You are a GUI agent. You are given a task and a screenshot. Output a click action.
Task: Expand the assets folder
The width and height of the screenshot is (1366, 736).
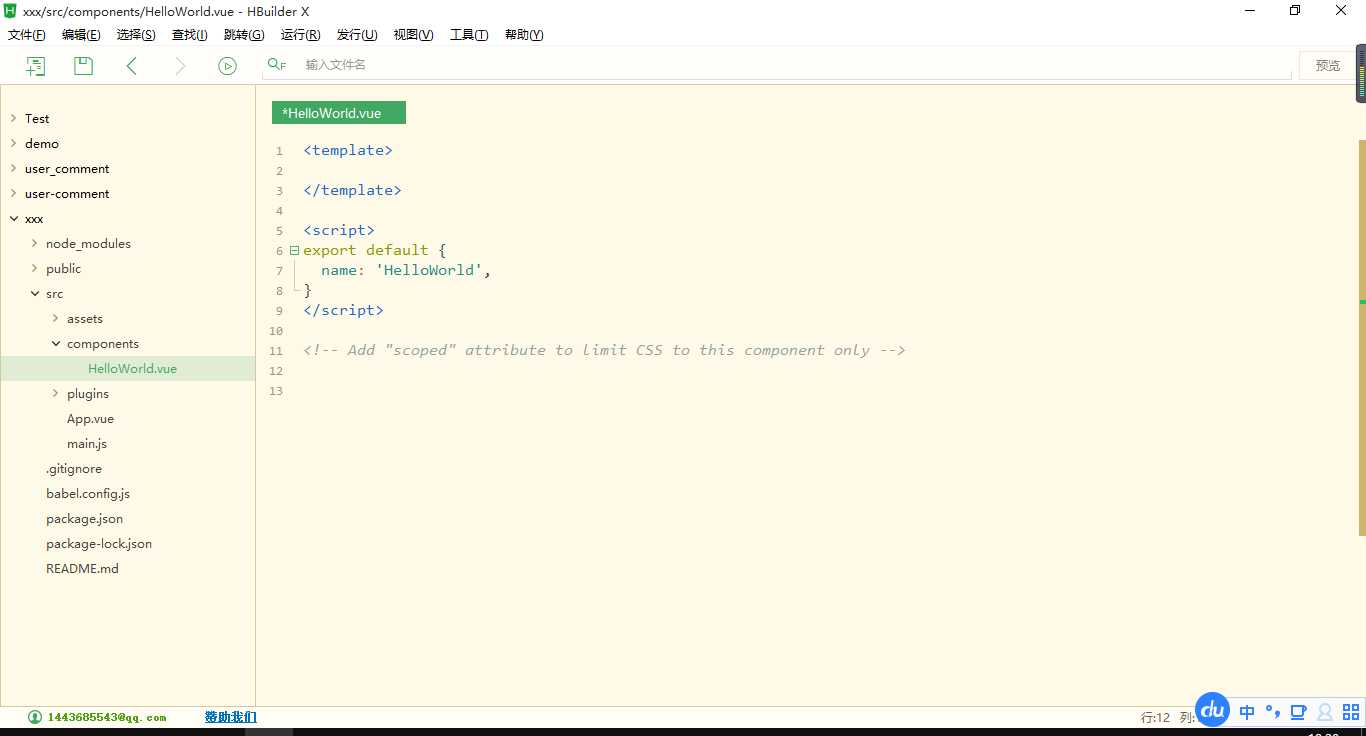[55, 318]
